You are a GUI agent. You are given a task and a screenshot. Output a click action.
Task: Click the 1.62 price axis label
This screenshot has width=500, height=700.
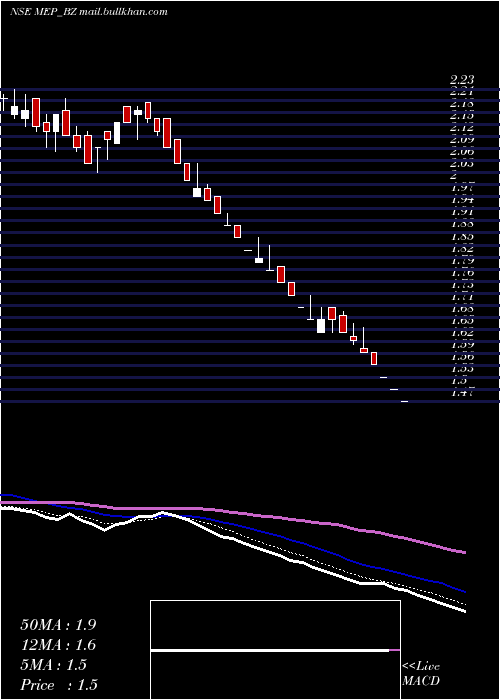tap(462, 333)
